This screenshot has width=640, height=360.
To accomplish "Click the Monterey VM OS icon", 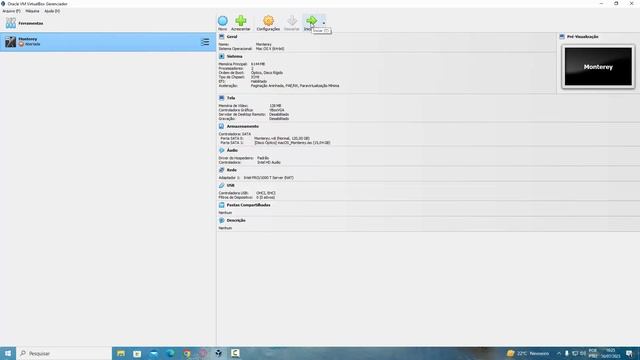I will [10, 42].
